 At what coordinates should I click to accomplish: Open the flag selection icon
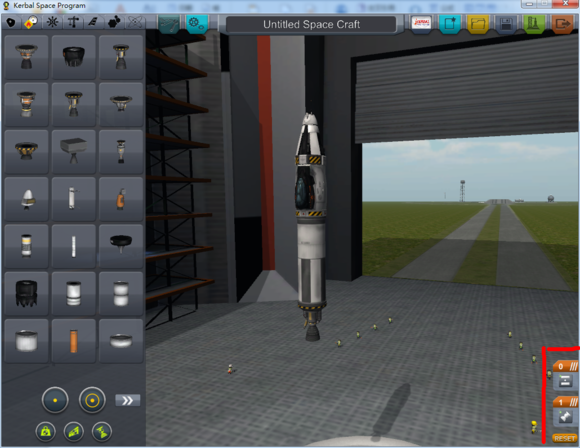[x=421, y=24]
